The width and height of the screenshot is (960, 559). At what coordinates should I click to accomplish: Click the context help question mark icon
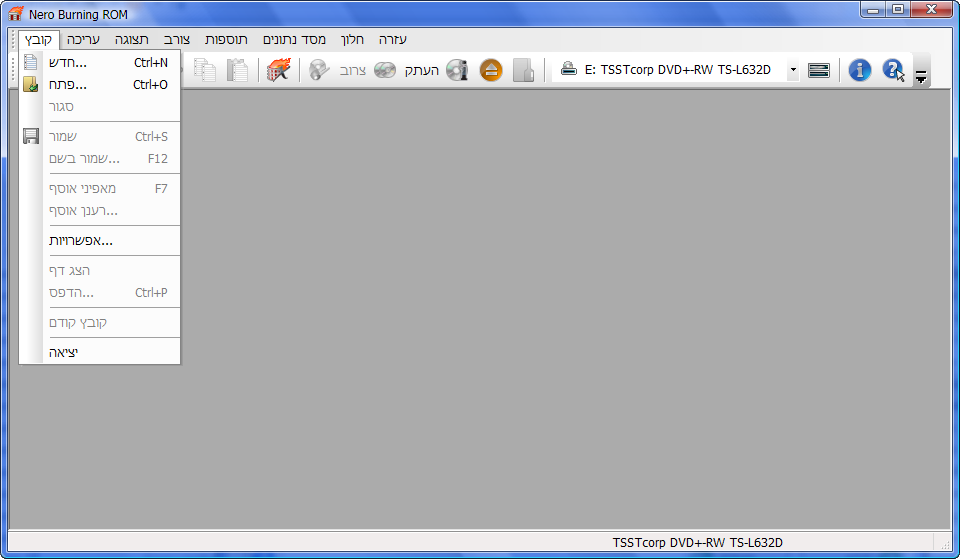tap(893, 70)
